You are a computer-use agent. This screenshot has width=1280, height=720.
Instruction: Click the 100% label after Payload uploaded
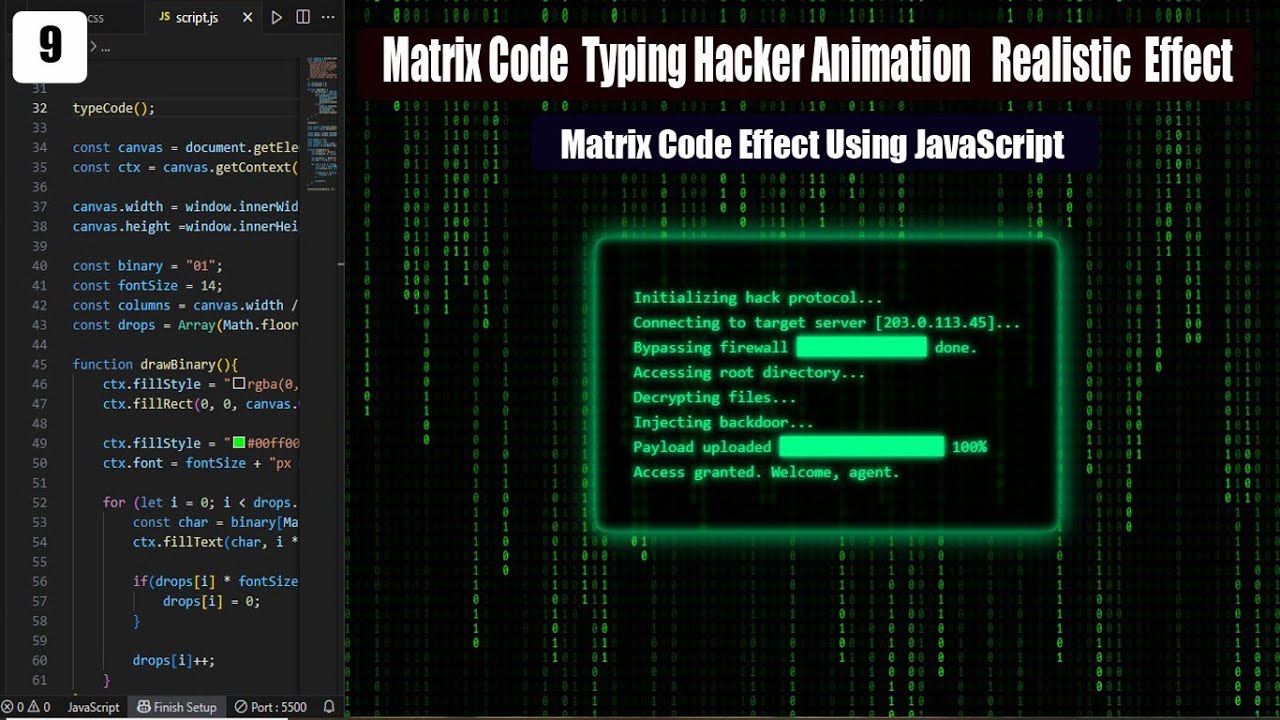970,447
